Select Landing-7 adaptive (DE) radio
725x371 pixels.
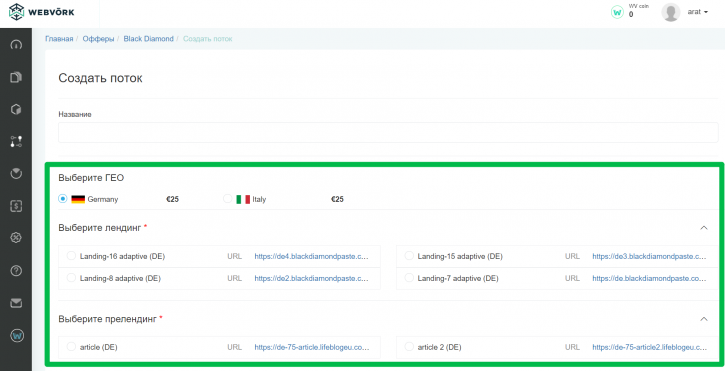(409, 278)
